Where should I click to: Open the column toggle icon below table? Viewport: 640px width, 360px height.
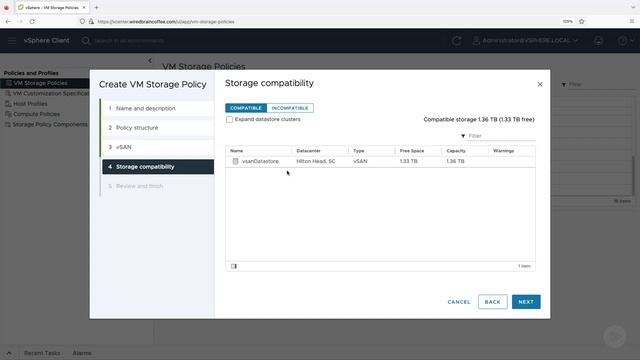[234, 266]
